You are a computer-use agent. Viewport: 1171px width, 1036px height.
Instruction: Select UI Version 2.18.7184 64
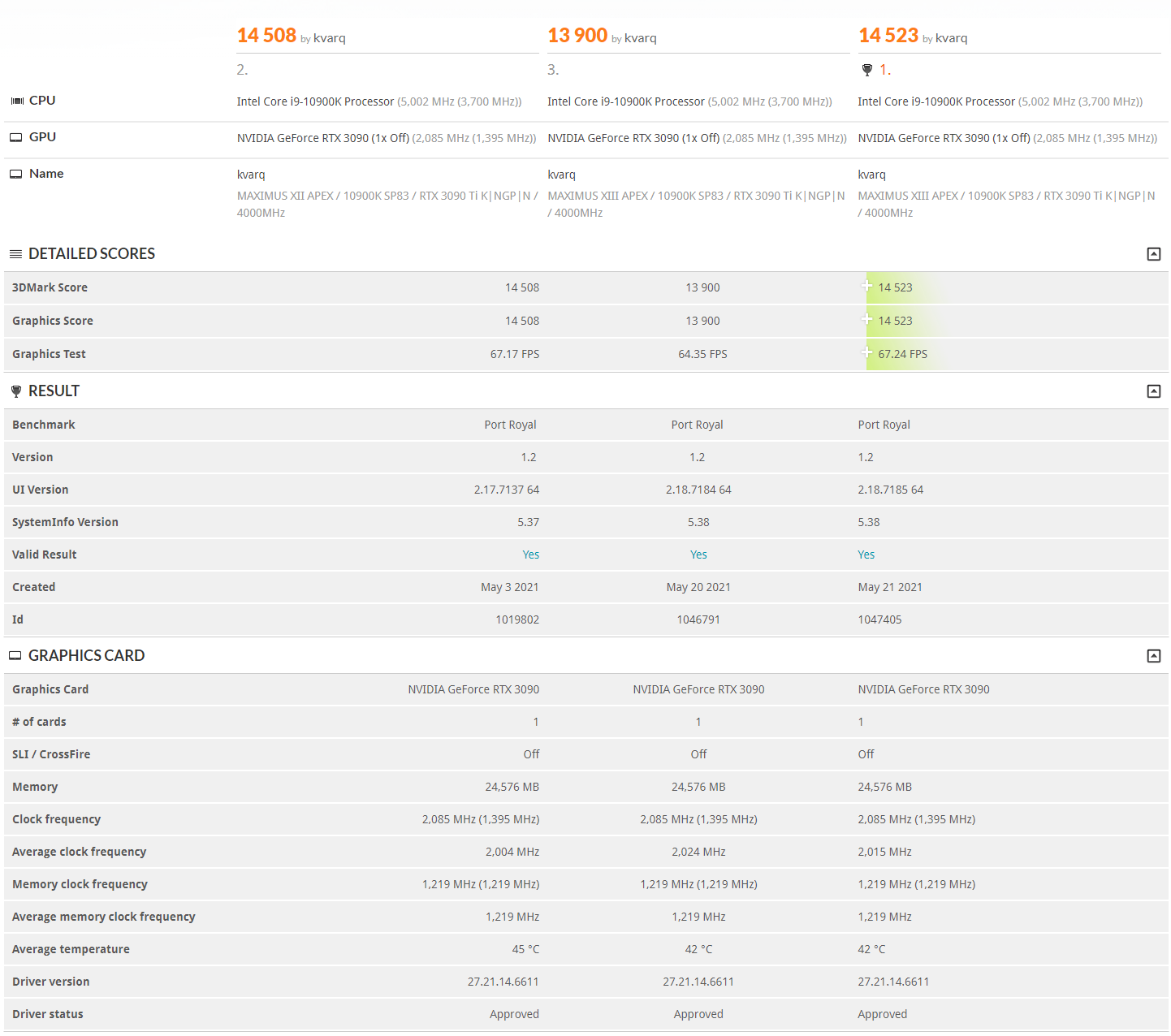click(x=698, y=490)
